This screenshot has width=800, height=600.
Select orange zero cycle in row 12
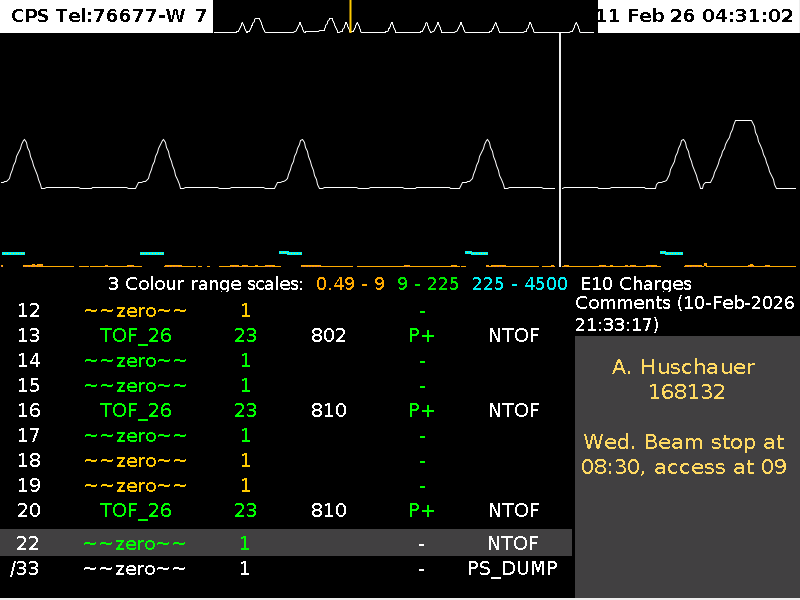136,310
